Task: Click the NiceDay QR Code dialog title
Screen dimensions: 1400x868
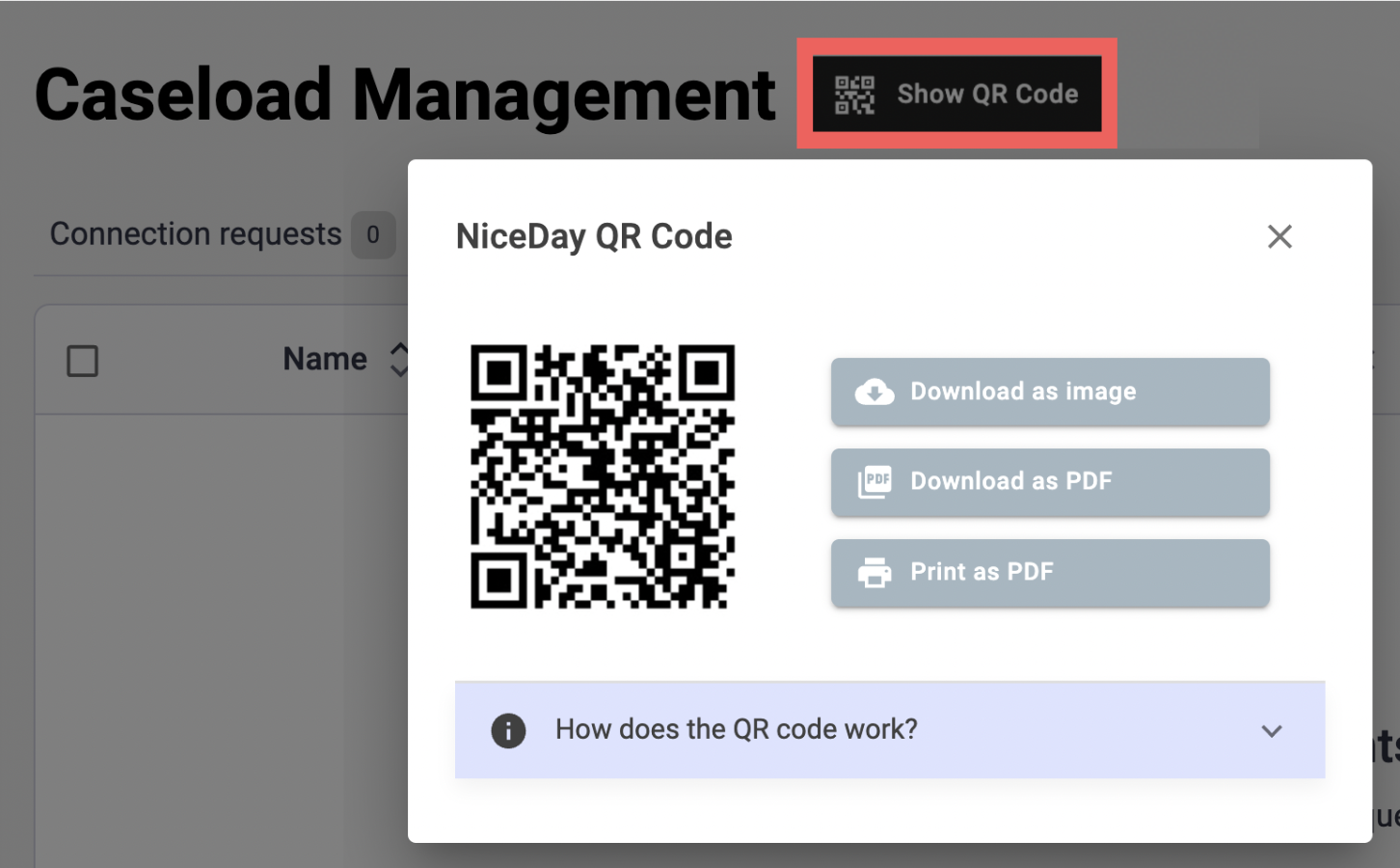Action: [x=594, y=236]
